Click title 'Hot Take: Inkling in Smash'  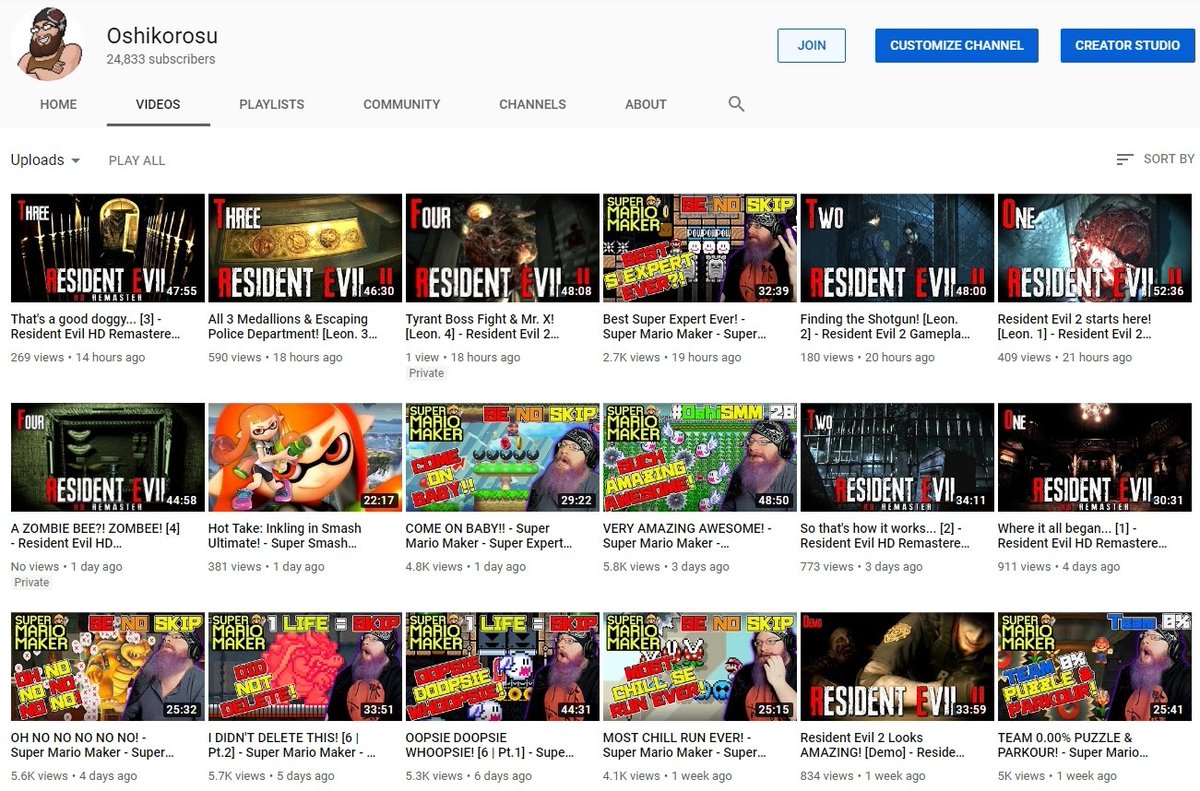[x=285, y=536]
